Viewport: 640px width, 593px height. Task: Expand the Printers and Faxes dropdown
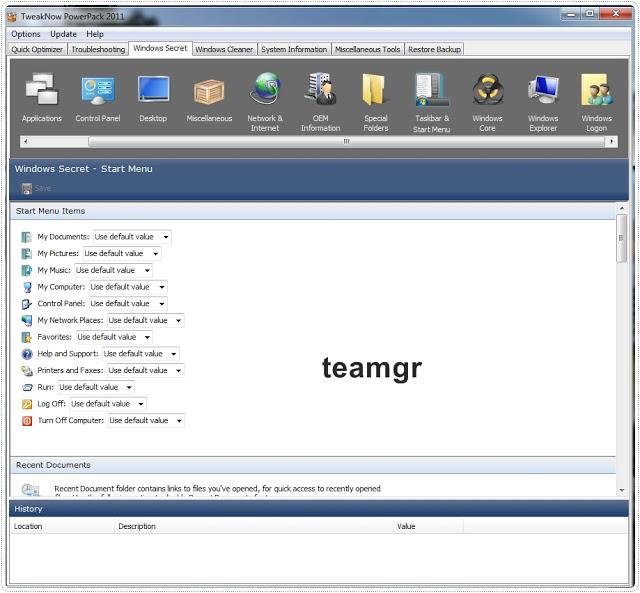146,371
